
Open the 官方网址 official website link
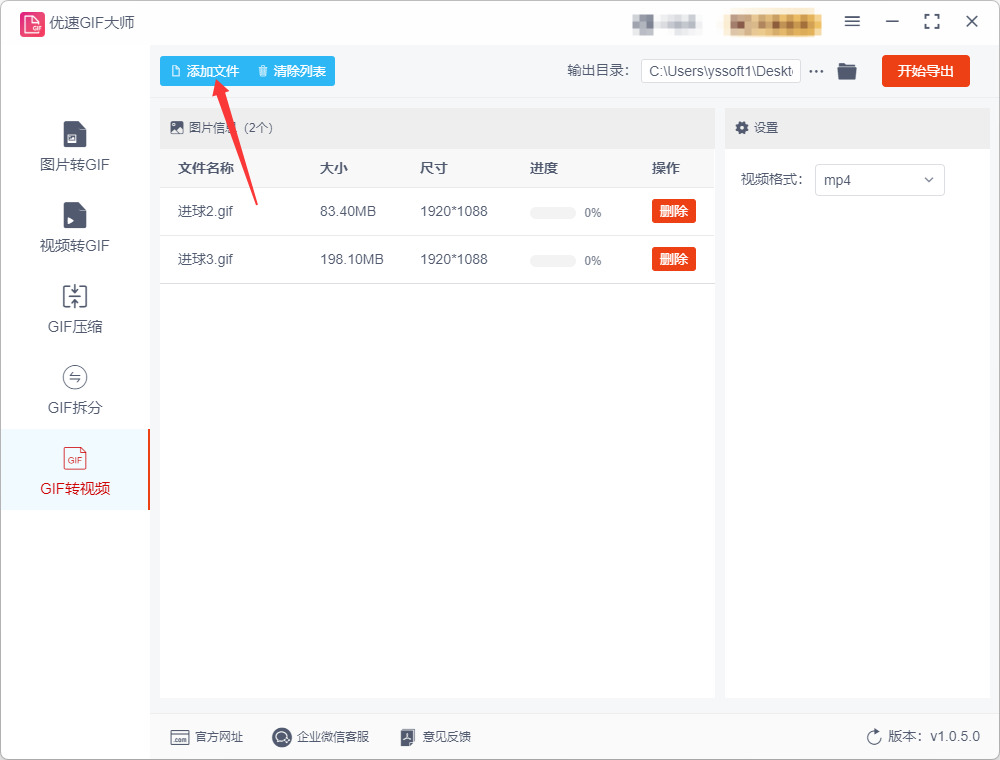click(207, 737)
